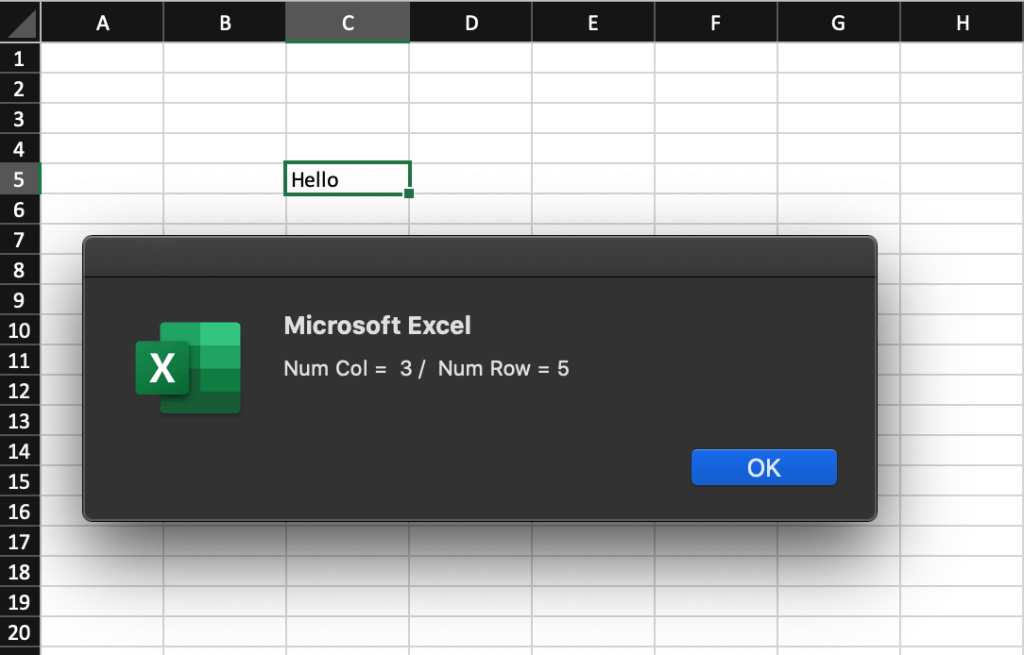This screenshot has width=1024, height=655.
Task: Click the fill handle of cell C5
Action: point(409,193)
